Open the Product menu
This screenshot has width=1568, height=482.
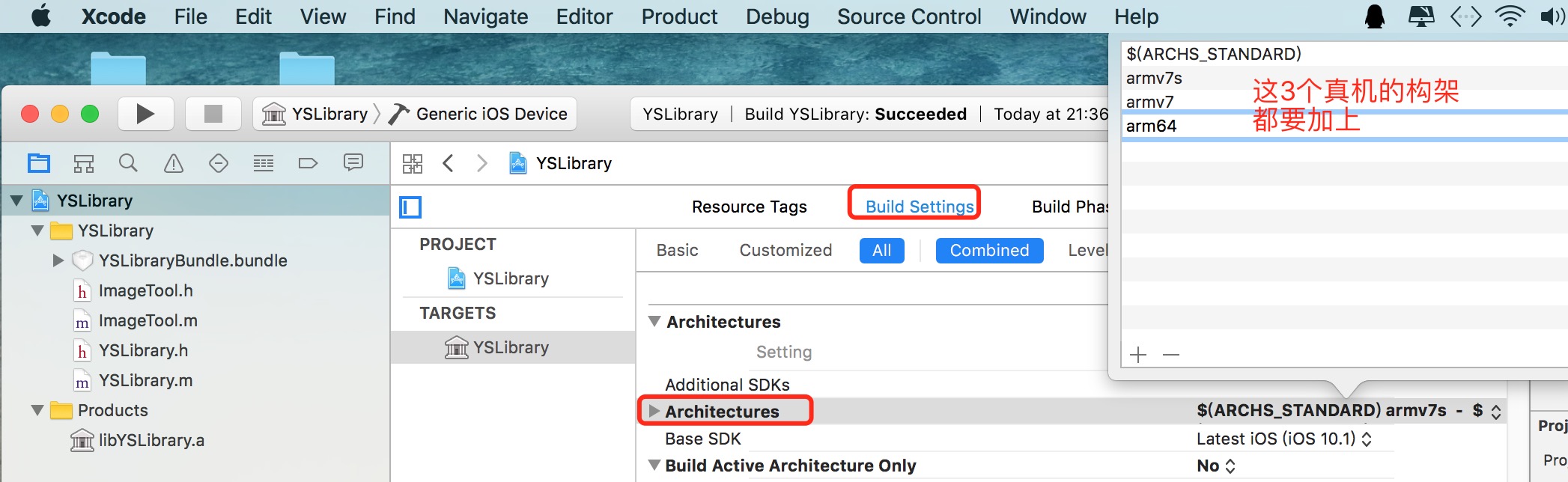tap(679, 16)
